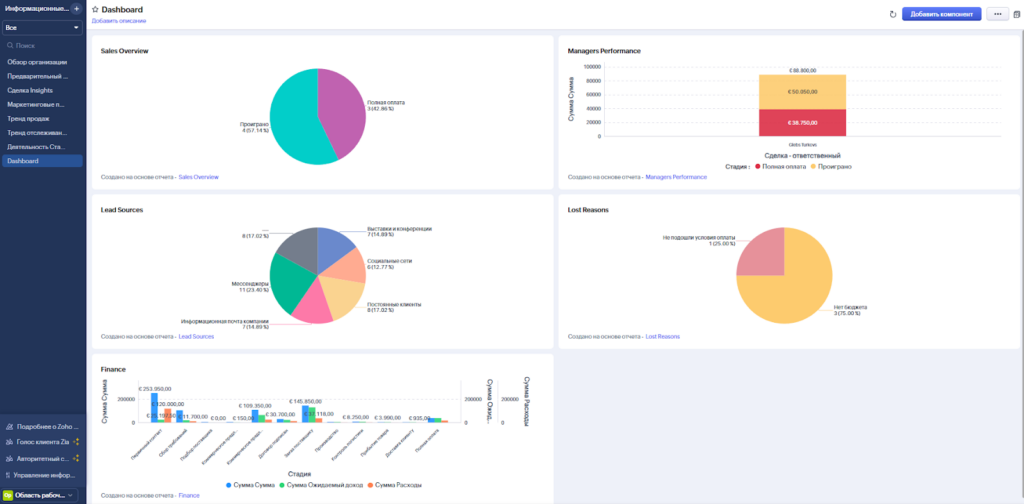Click the plus icon in the sidebar header

[76, 9]
